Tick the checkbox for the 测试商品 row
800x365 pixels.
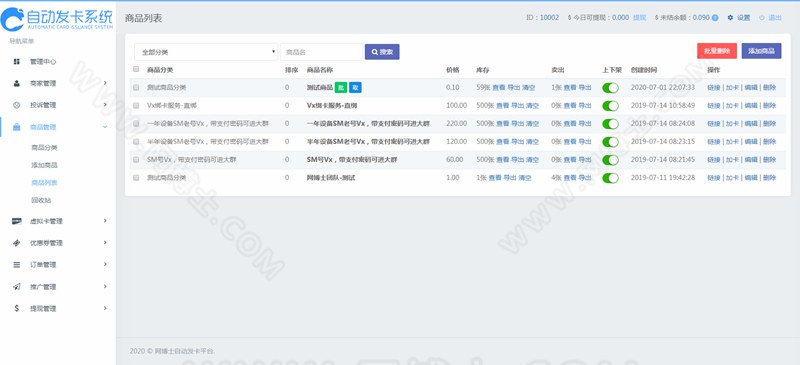[x=136, y=87]
